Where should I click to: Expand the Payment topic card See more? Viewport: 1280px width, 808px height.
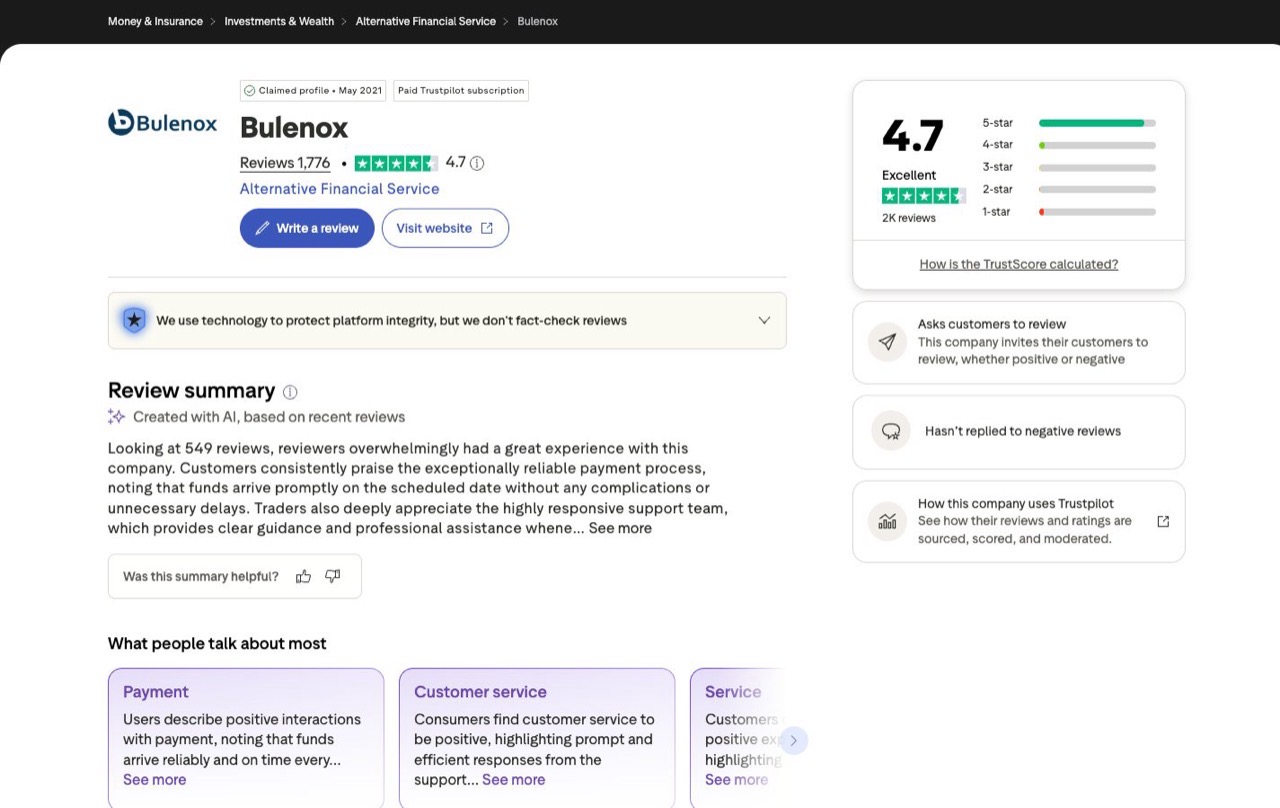pyautogui.click(x=154, y=780)
